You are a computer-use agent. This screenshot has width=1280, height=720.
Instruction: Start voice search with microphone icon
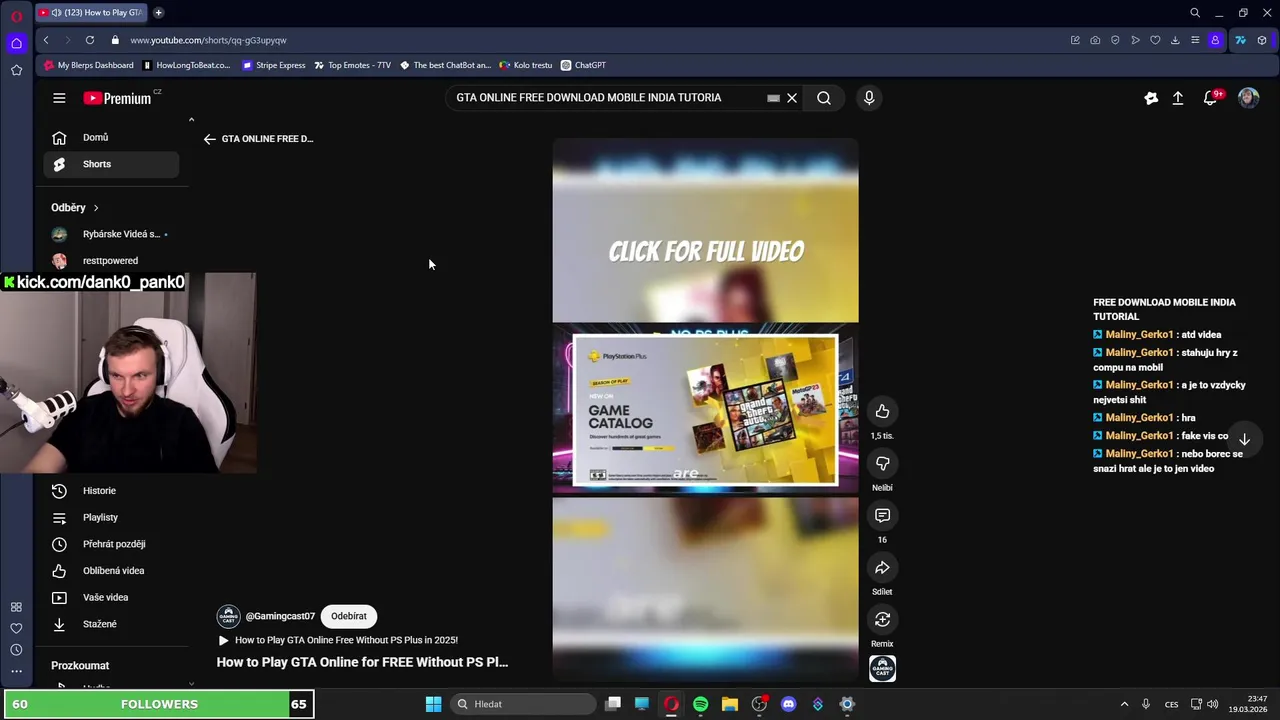point(869,98)
